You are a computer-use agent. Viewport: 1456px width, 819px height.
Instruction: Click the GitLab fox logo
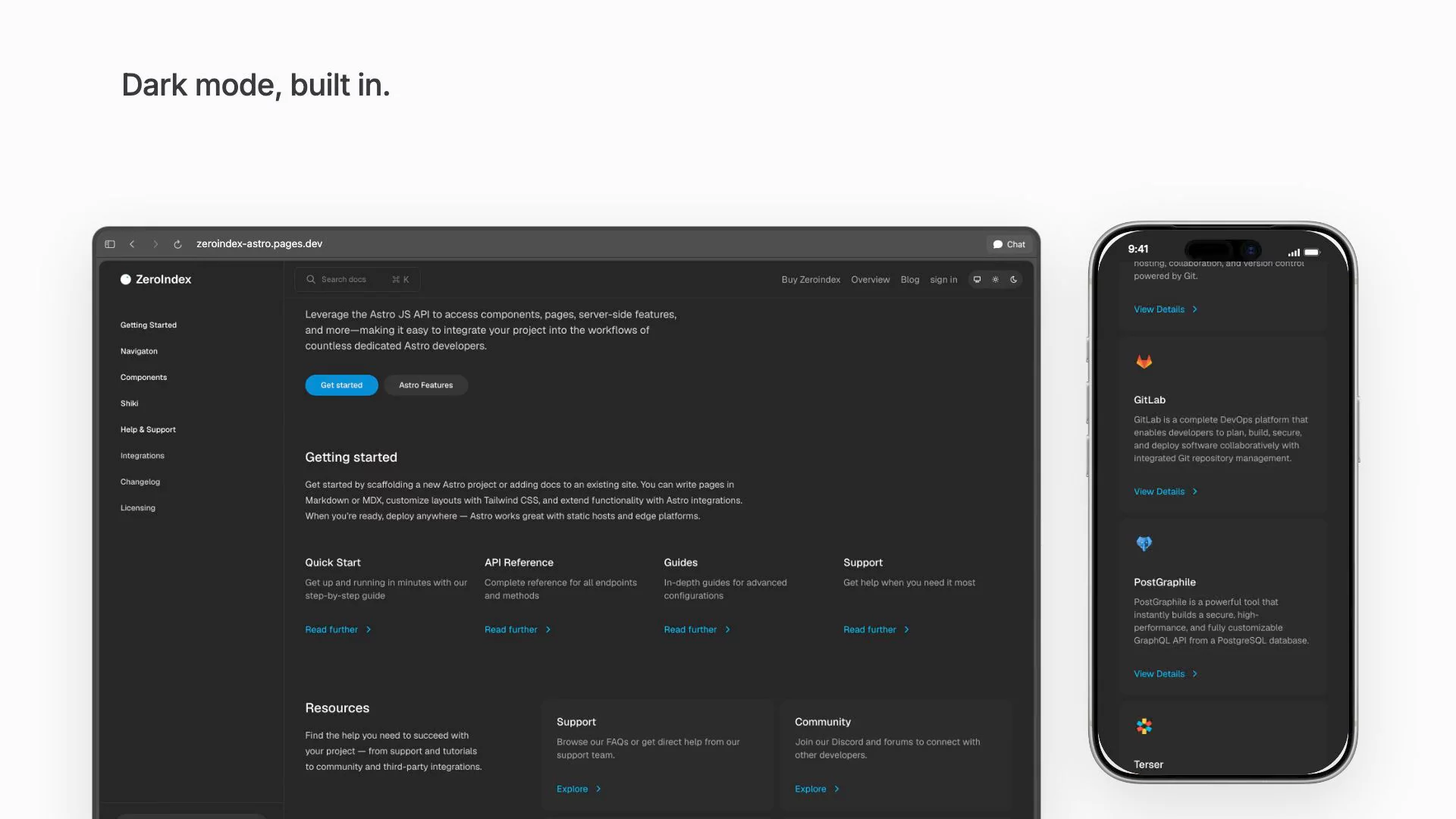pos(1144,362)
